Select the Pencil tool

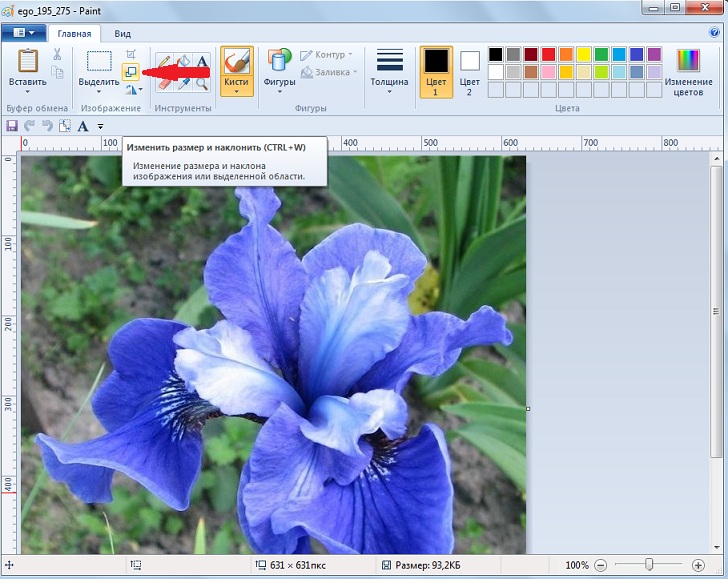coord(163,61)
